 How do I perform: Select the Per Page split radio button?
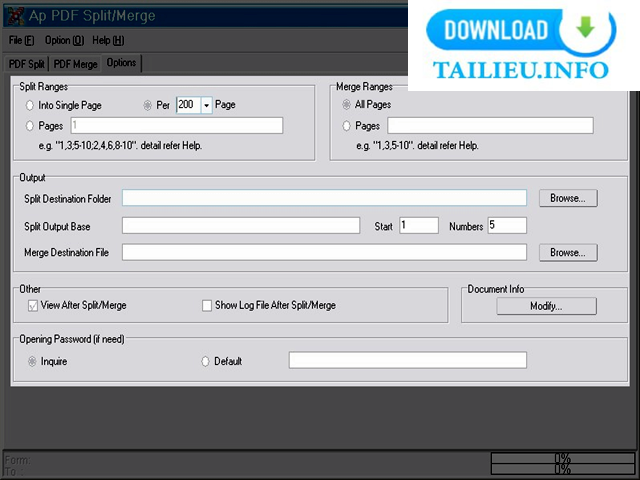pyautogui.click(x=148, y=105)
